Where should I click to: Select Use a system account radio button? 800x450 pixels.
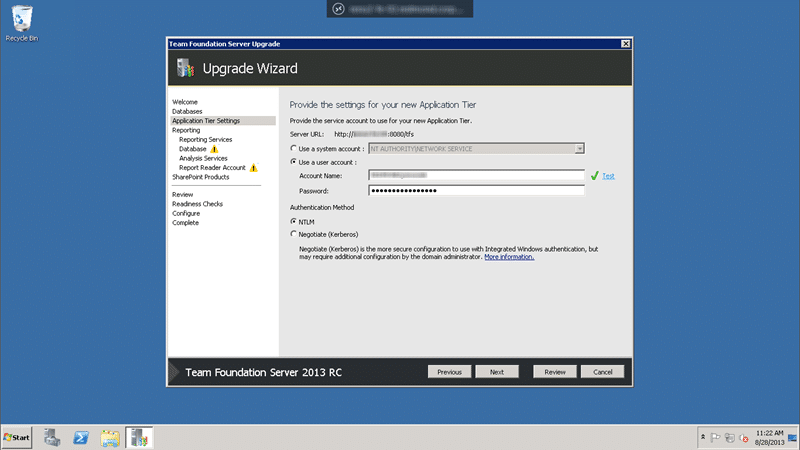[x=293, y=148]
